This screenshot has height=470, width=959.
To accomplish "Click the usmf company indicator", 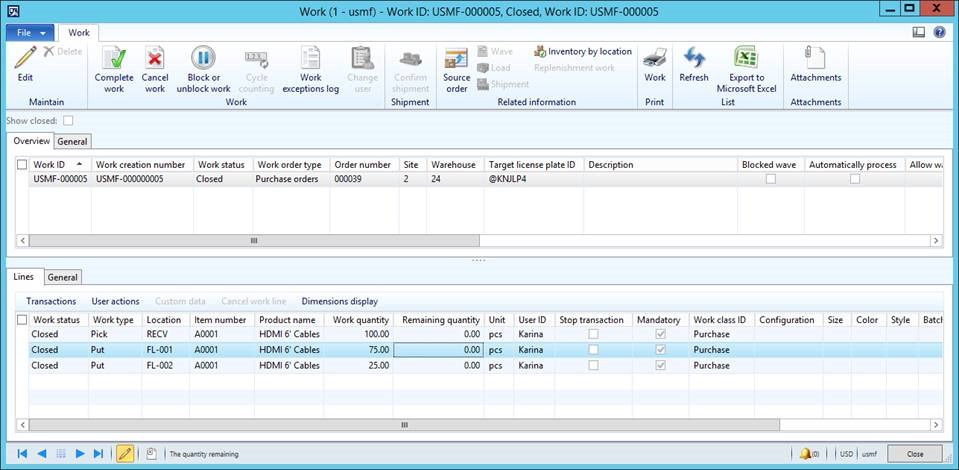I will point(869,454).
